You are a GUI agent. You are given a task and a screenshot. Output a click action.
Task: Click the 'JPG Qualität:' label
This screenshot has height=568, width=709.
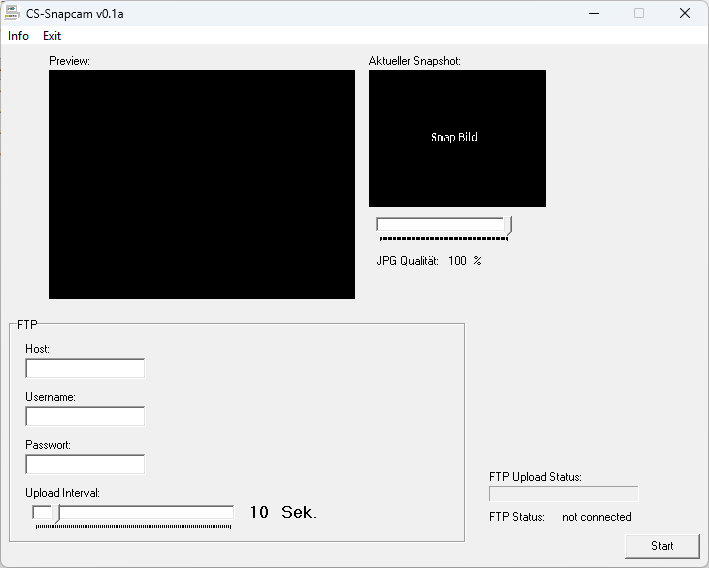point(407,260)
